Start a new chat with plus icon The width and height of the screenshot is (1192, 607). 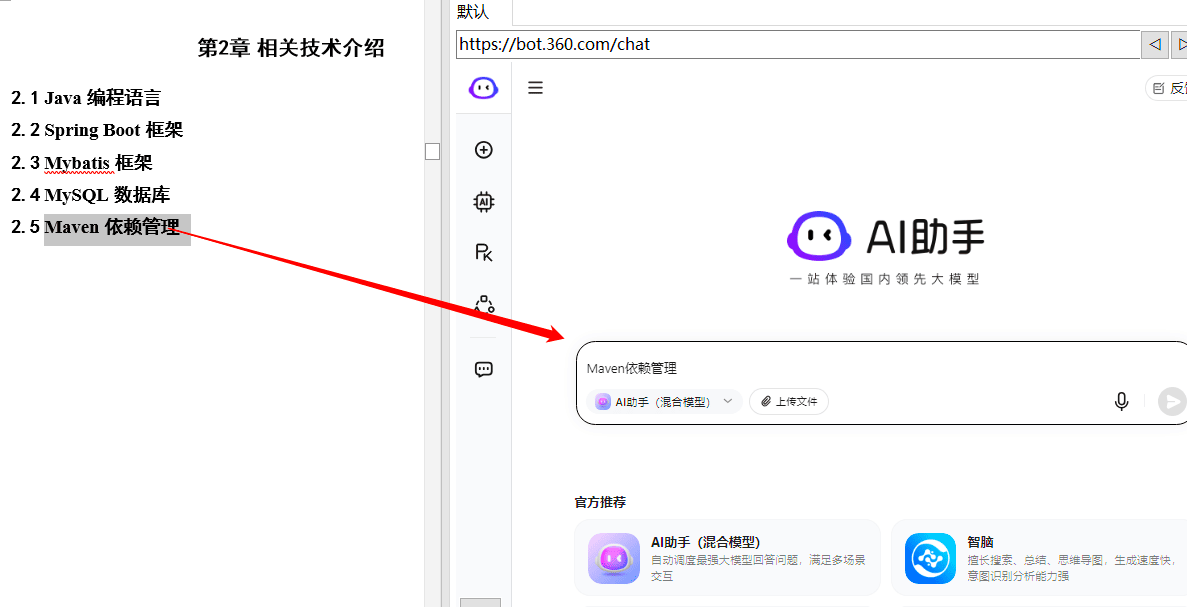pos(483,150)
